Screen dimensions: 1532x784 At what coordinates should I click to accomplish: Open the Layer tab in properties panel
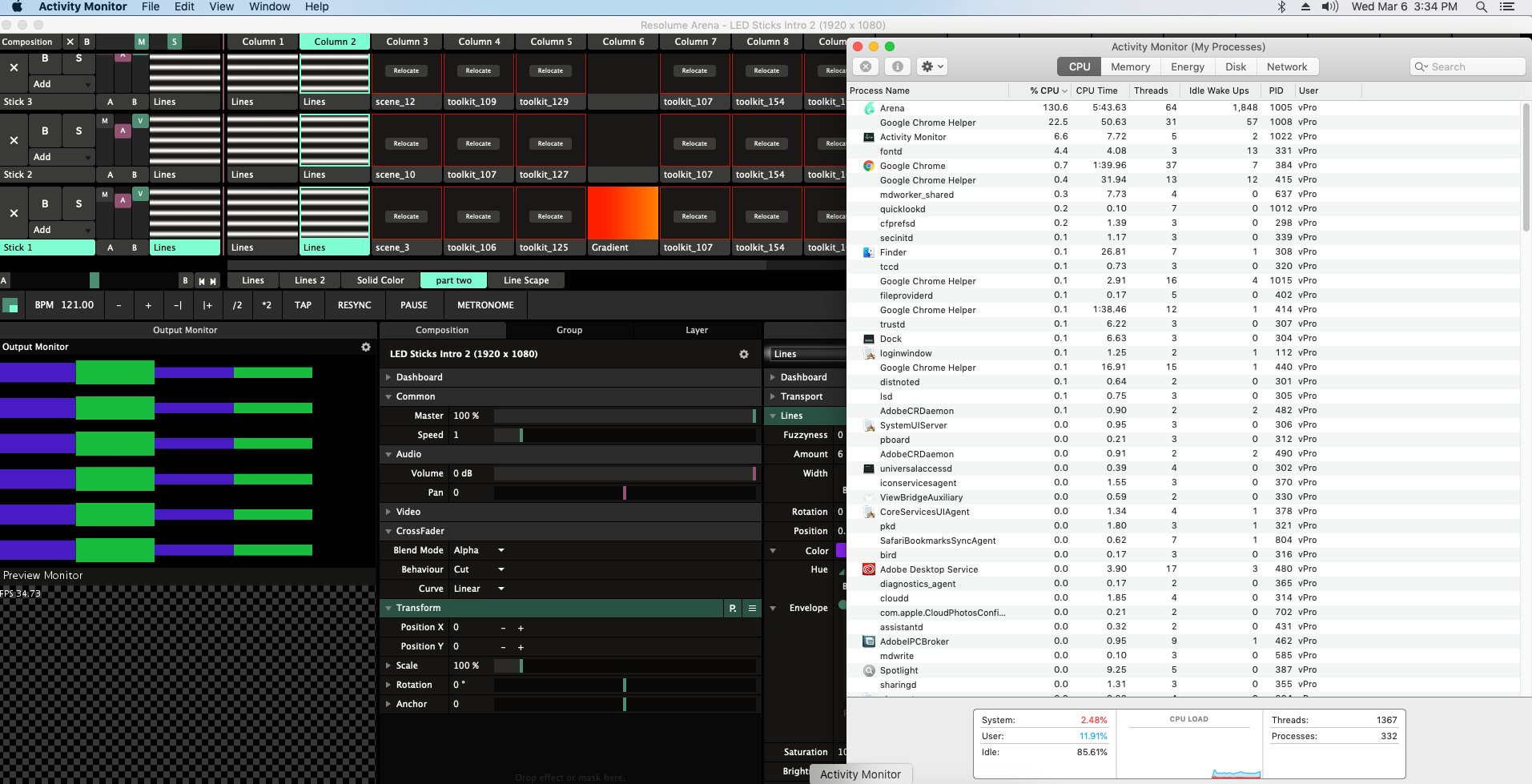coord(696,330)
